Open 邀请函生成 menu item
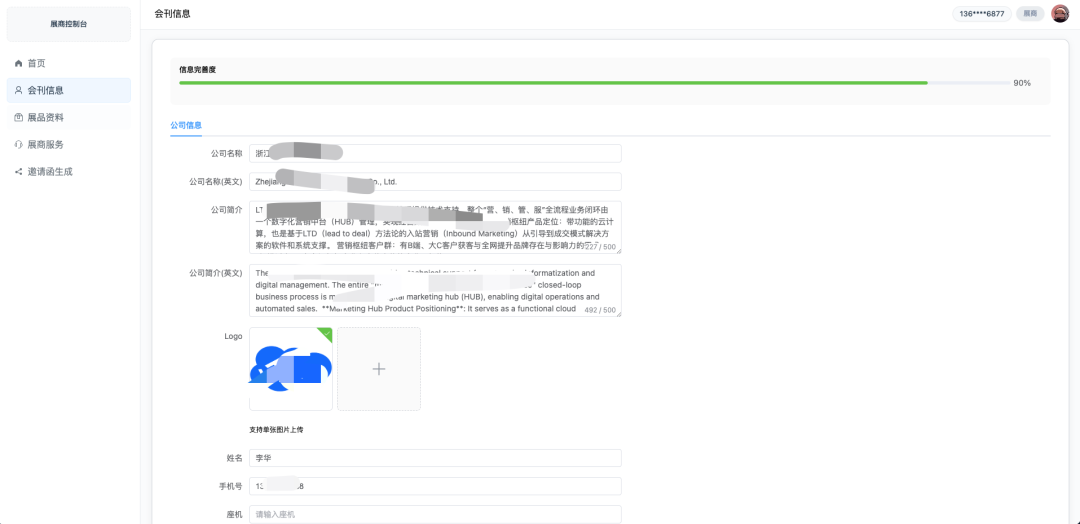 (x=69, y=171)
